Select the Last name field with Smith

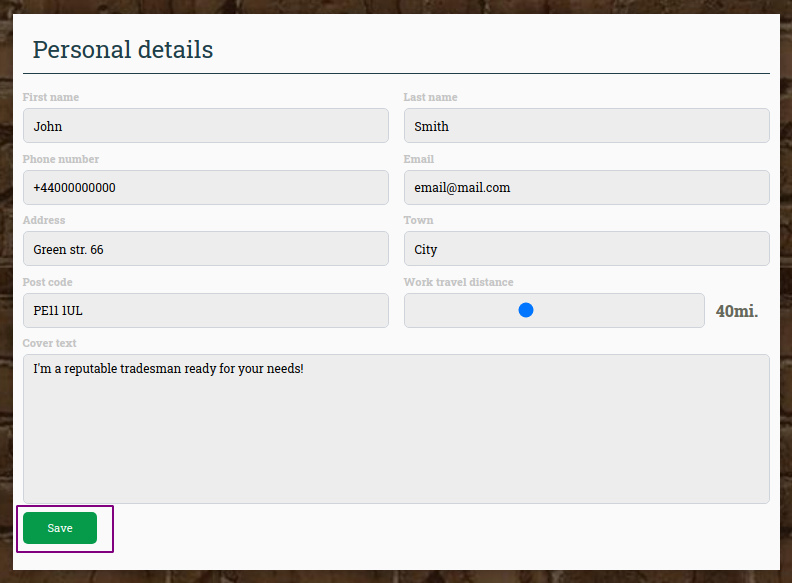pyautogui.click(x=586, y=125)
